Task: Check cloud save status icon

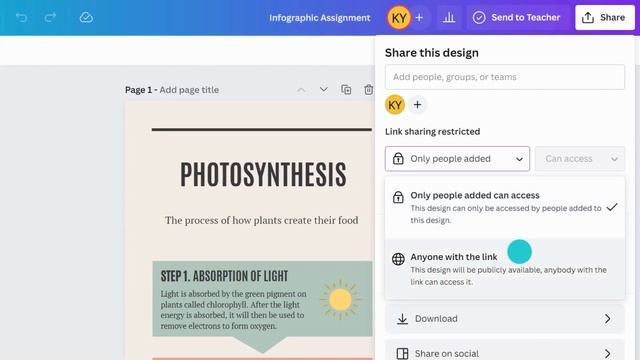Action: 86,18
